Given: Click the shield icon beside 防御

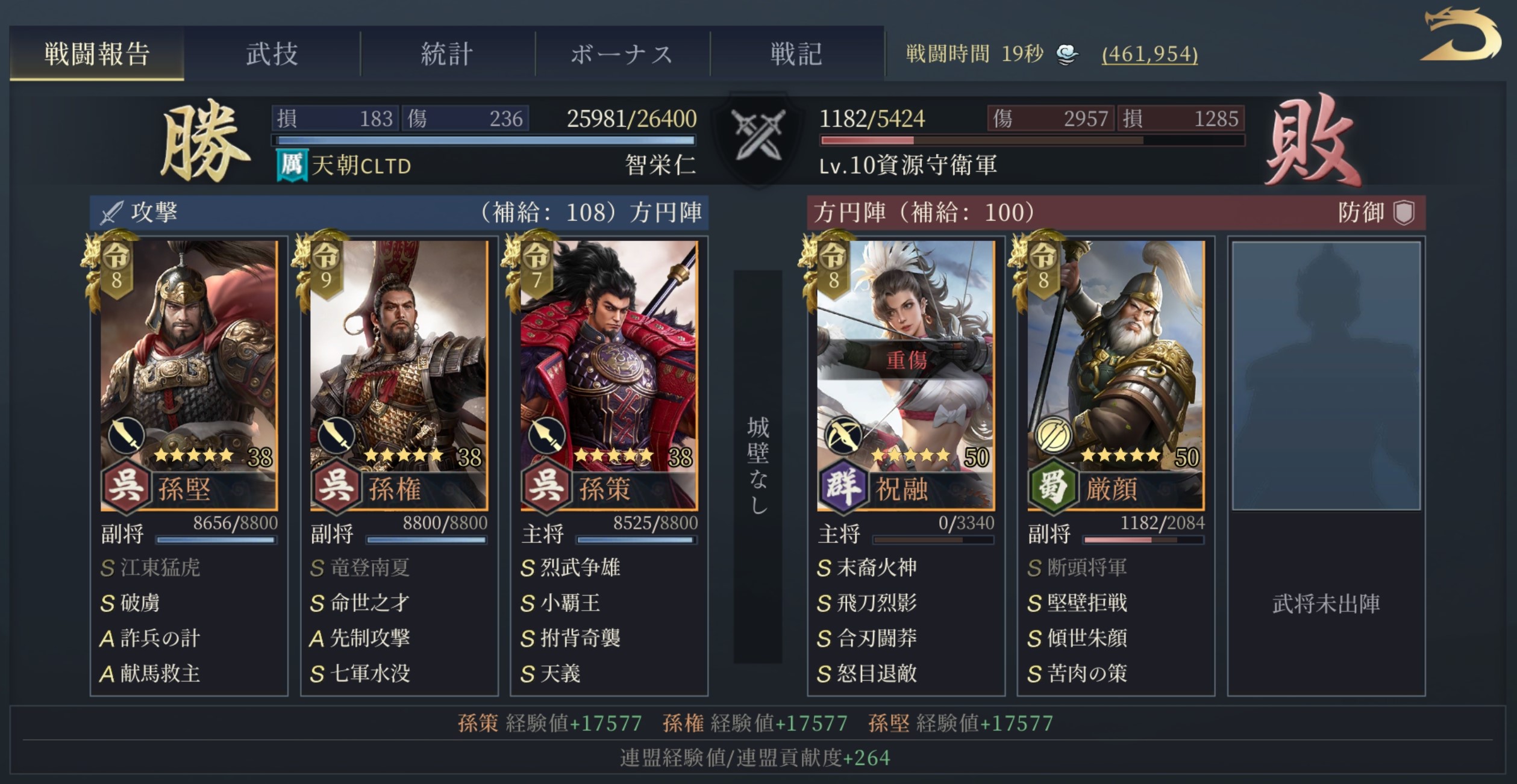Looking at the screenshot, I should click(x=1404, y=213).
